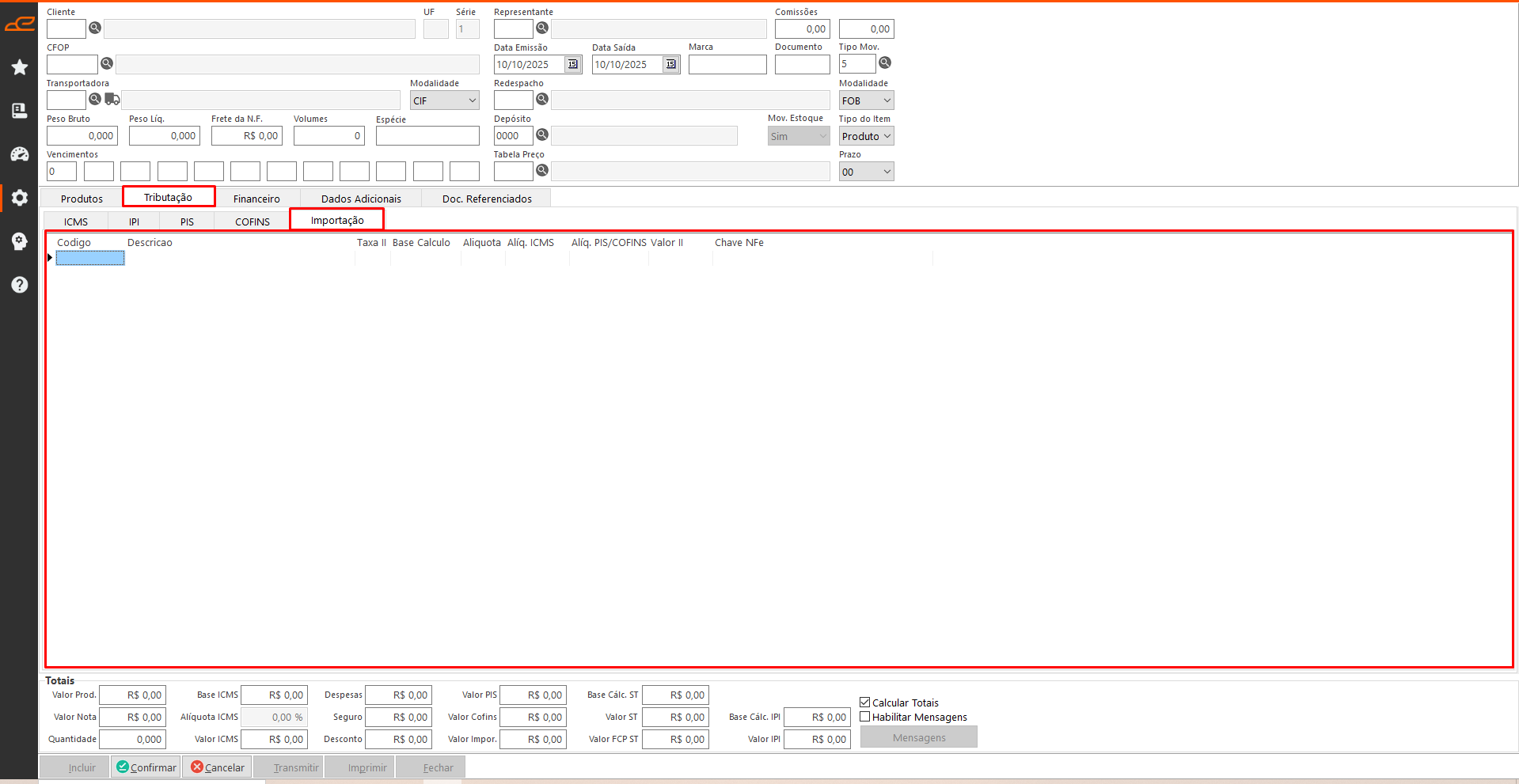The height and width of the screenshot is (784, 1519).
Task: Click the star favorites icon in sidebar
Action: click(x=20, y=67)
